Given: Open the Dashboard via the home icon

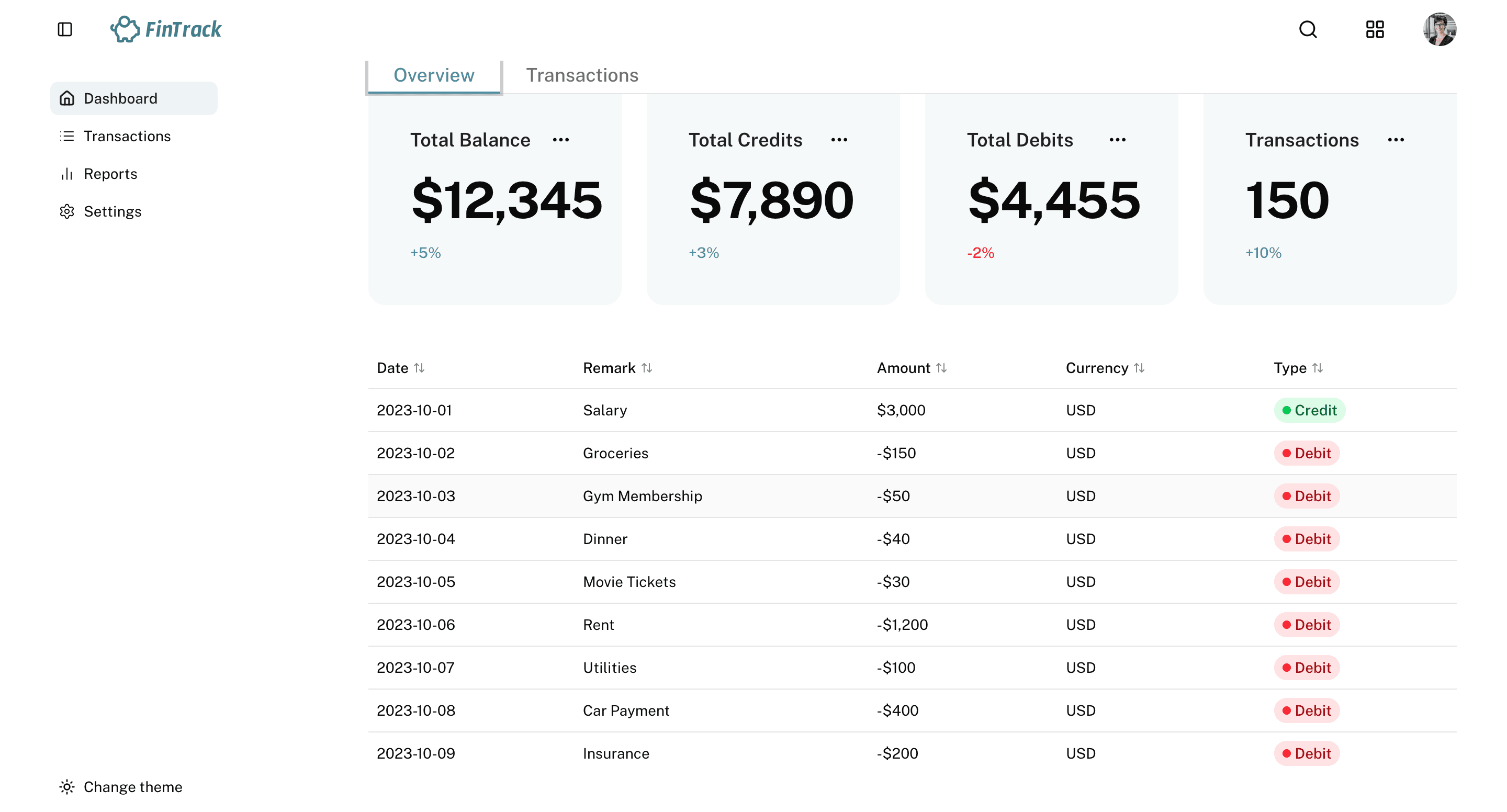Looking at the screenshot, I should [66, 98].
